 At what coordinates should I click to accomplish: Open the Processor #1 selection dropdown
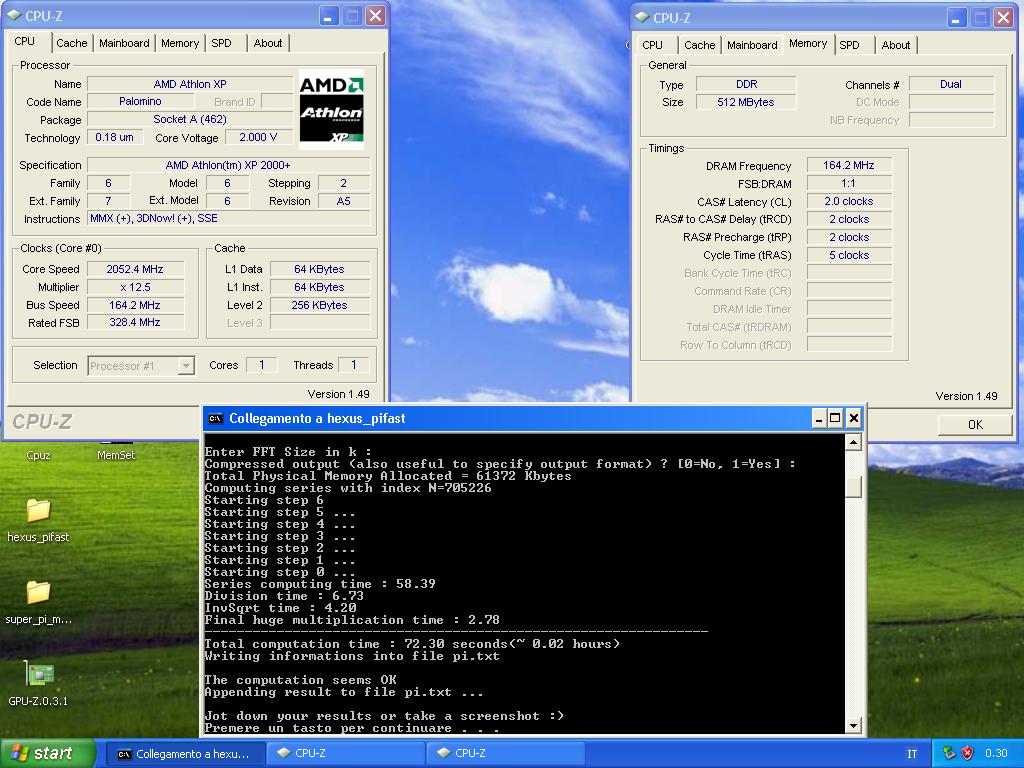[x=186, y=366]
